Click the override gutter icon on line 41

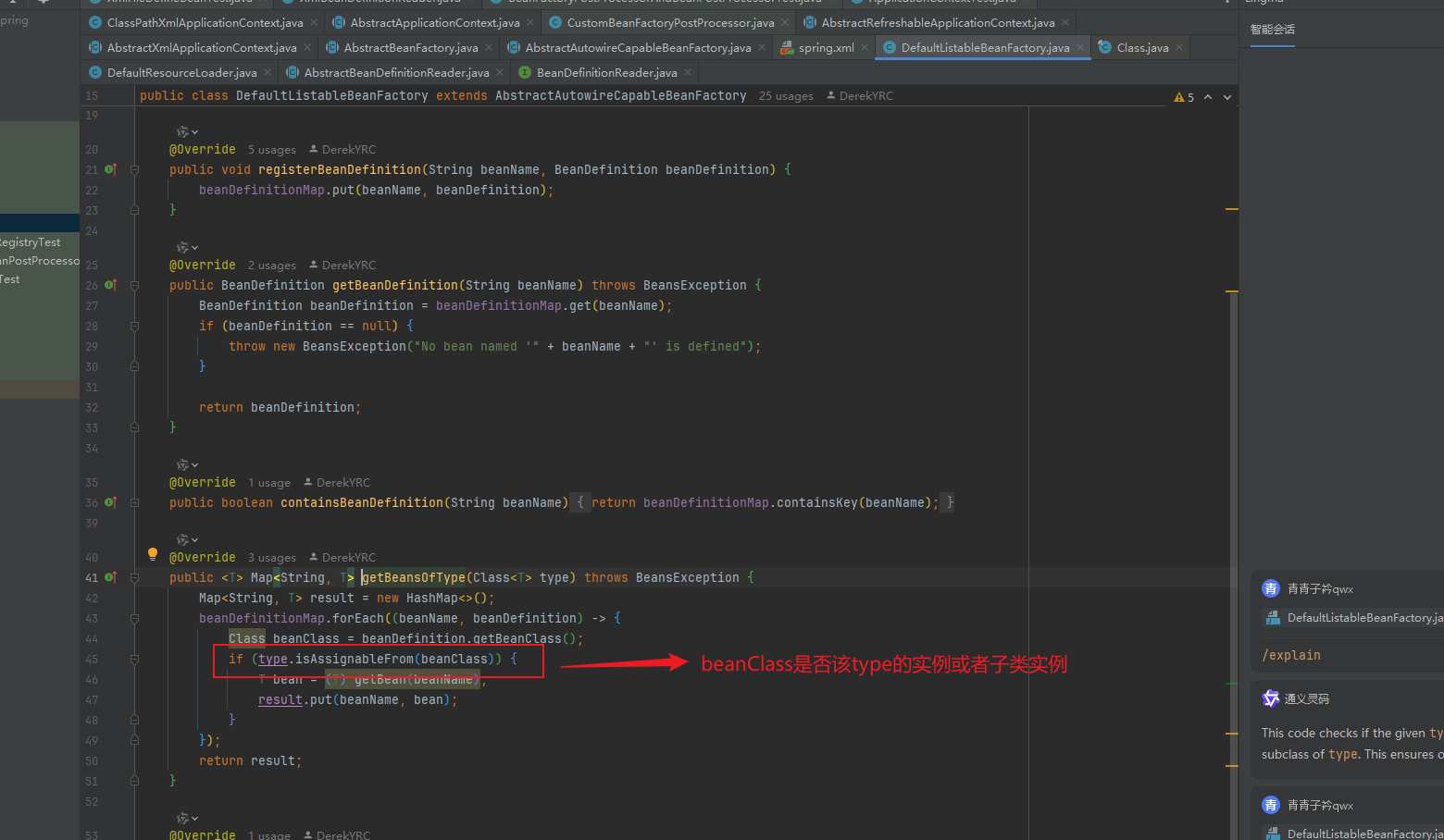(x=110, y=577)
